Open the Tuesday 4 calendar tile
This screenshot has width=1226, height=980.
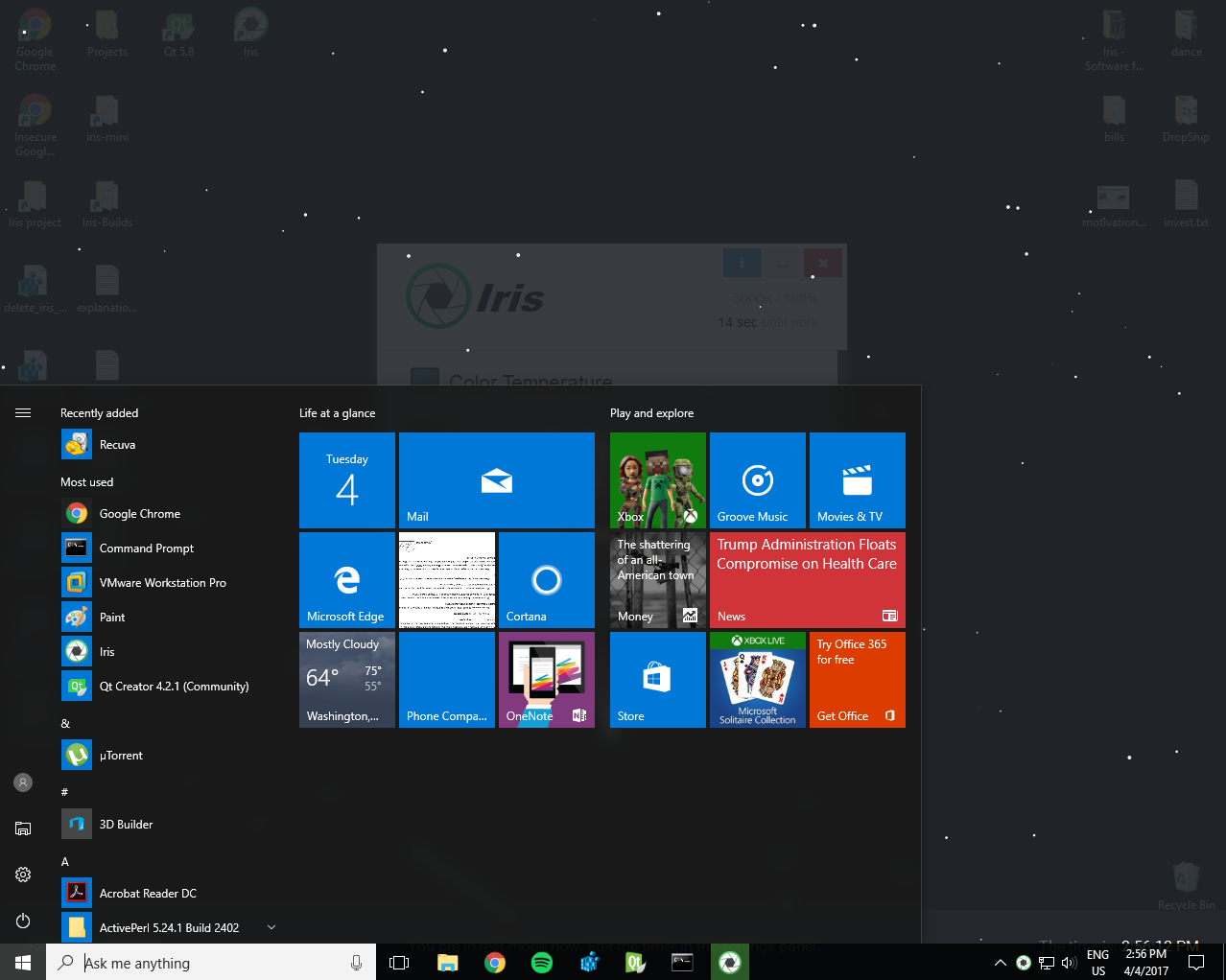point(347,480)
